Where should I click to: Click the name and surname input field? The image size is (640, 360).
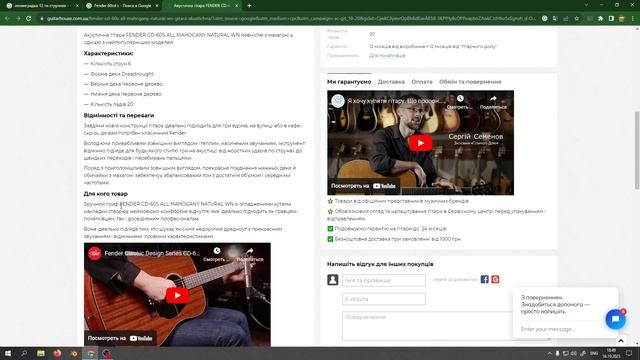click(384, 280)
